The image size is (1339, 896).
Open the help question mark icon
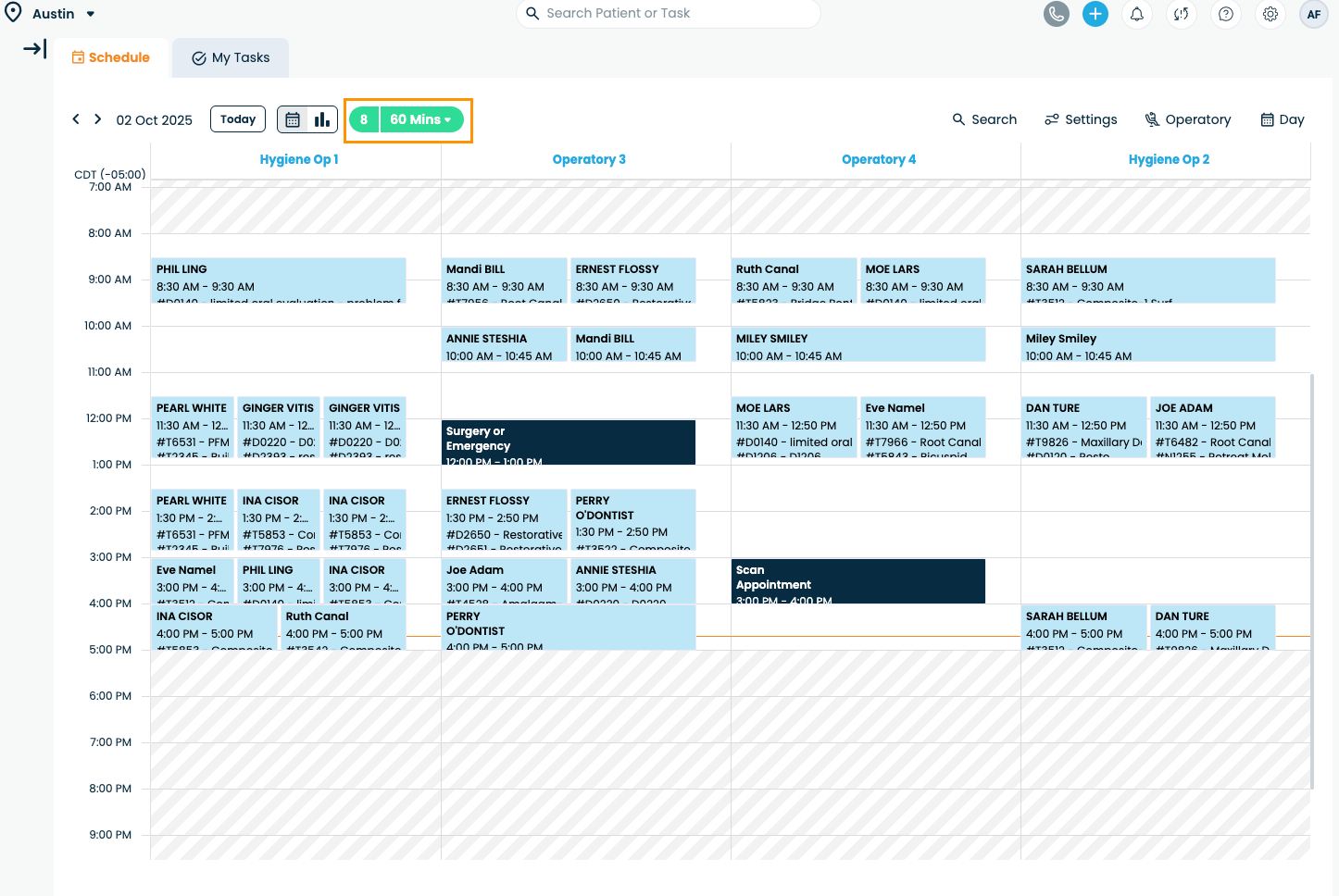[1225, 14]
